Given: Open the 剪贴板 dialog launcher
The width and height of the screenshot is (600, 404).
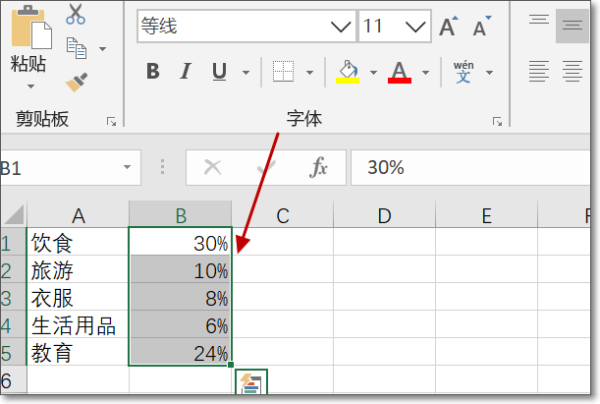Looking at the screenshot, I should click(x=111, y=122).
